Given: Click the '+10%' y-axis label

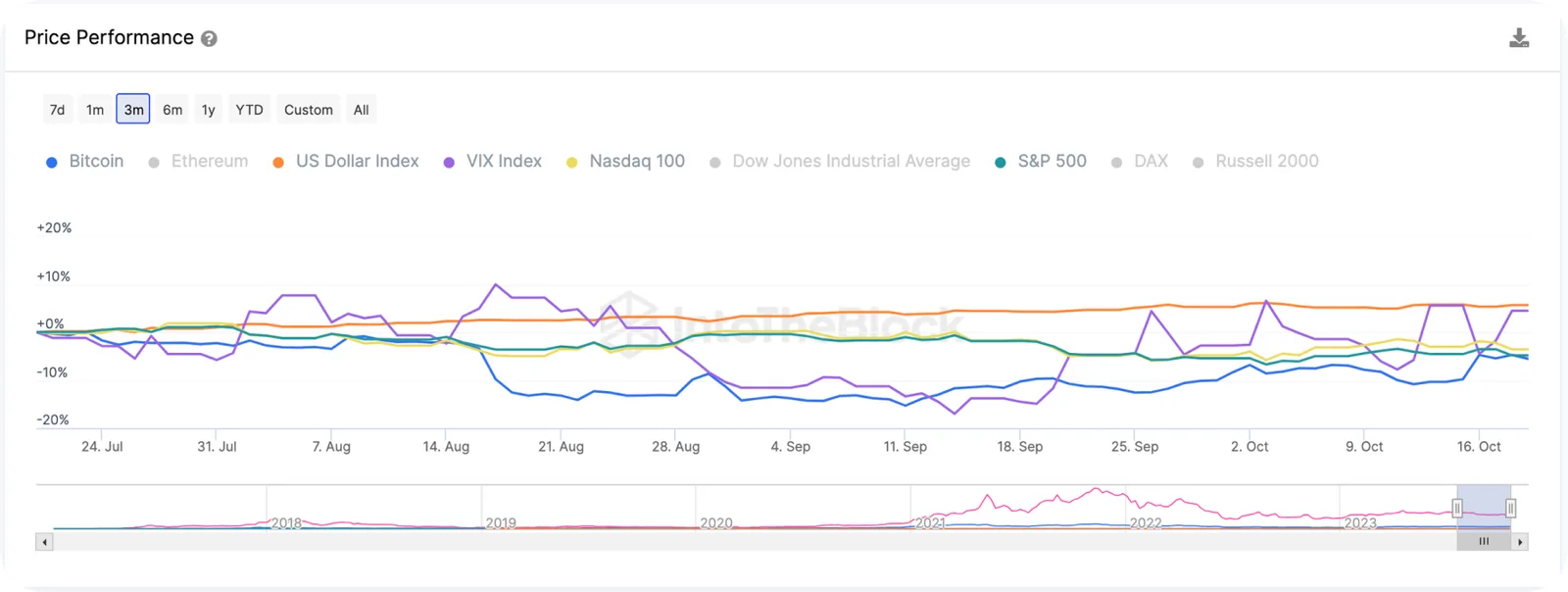Looking at the screenshot, I should point(53,277).
